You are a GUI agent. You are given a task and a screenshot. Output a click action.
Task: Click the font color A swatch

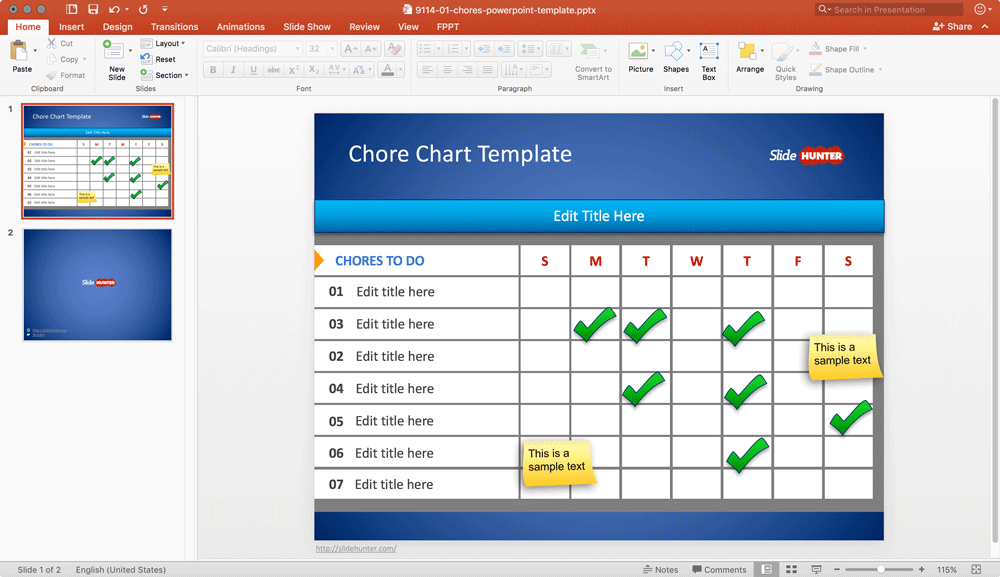(387, 69)
